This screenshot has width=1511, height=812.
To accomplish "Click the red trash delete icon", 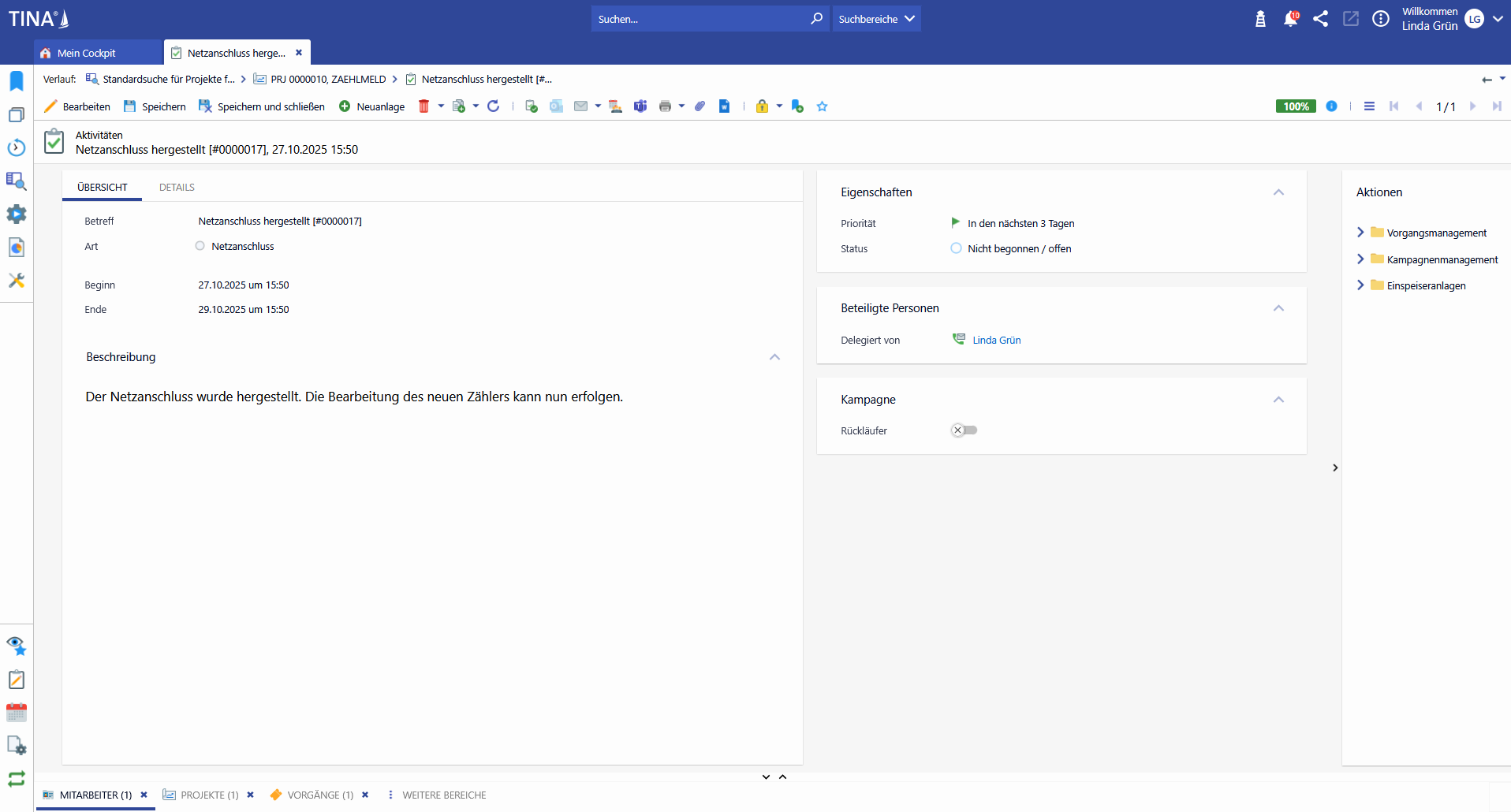I will (x=423, y=106).
